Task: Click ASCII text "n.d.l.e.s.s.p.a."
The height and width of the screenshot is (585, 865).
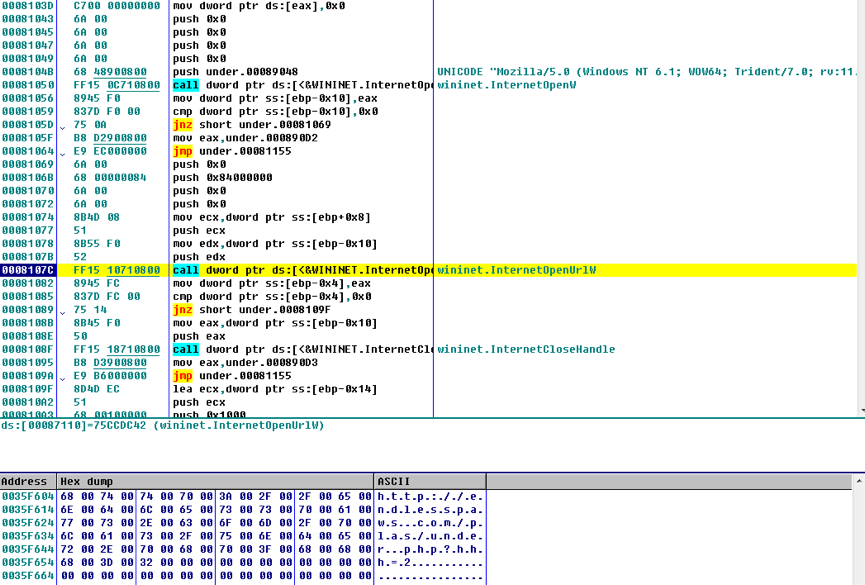Action: click(430, 509)
